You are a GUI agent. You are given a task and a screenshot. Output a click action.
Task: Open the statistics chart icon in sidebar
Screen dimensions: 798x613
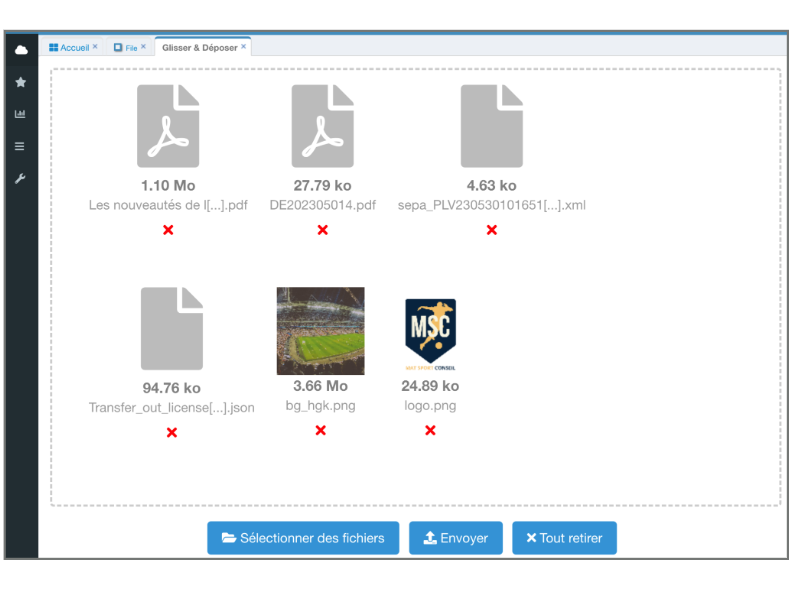coord(20,114)
